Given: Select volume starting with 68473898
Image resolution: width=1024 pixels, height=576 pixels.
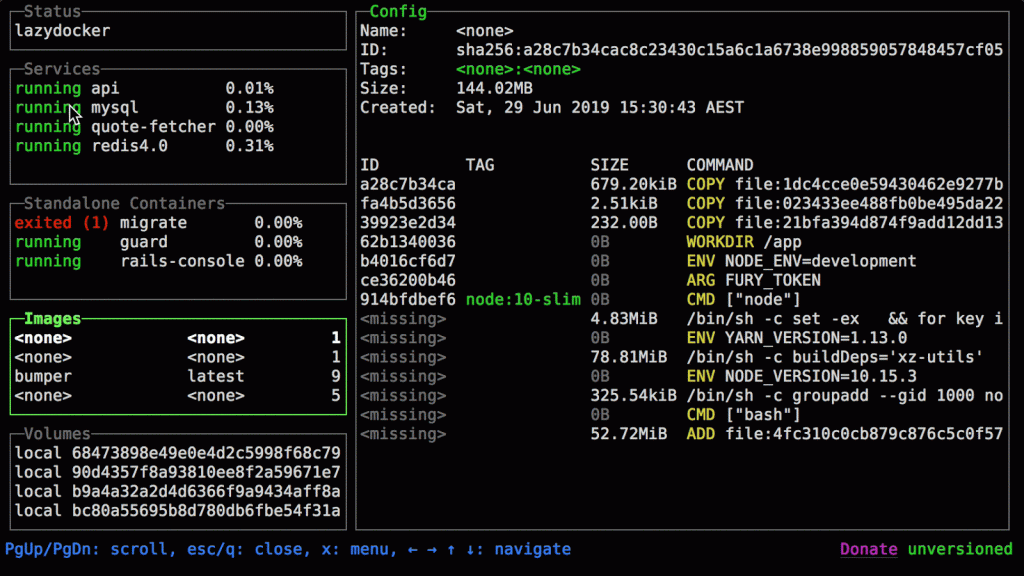Looking at the screenshot, I should pos(178,453).
